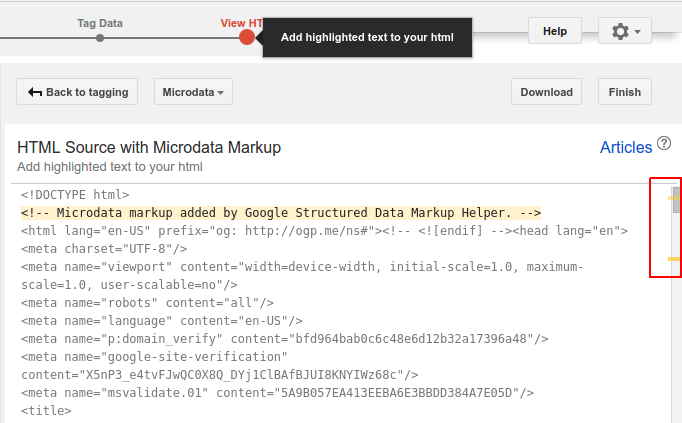
Task: Expand the Microdata format dropdown
Action: tap(194, 92)
